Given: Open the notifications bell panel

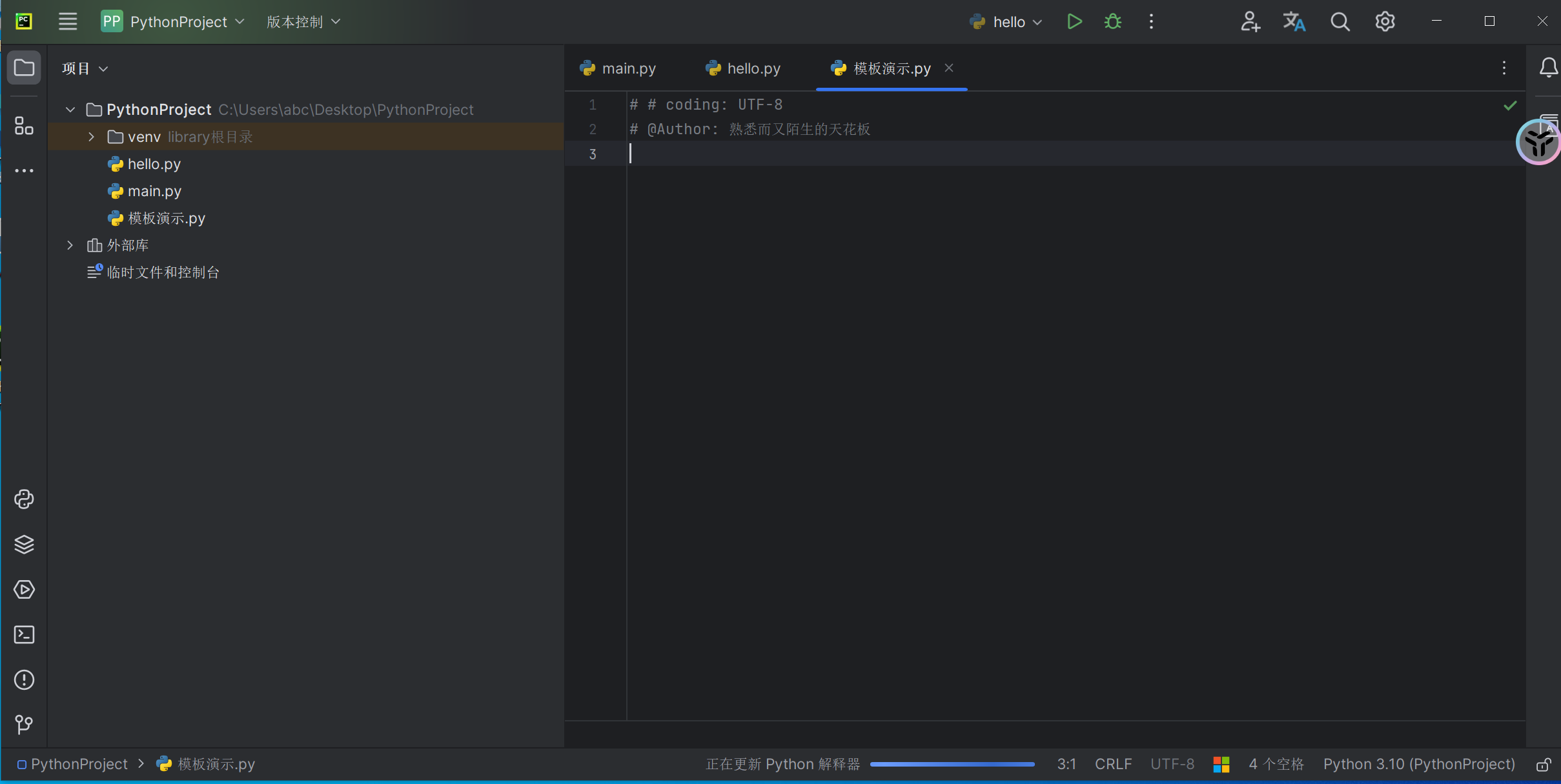Looking at the screenshot, I should [1548, 68].
